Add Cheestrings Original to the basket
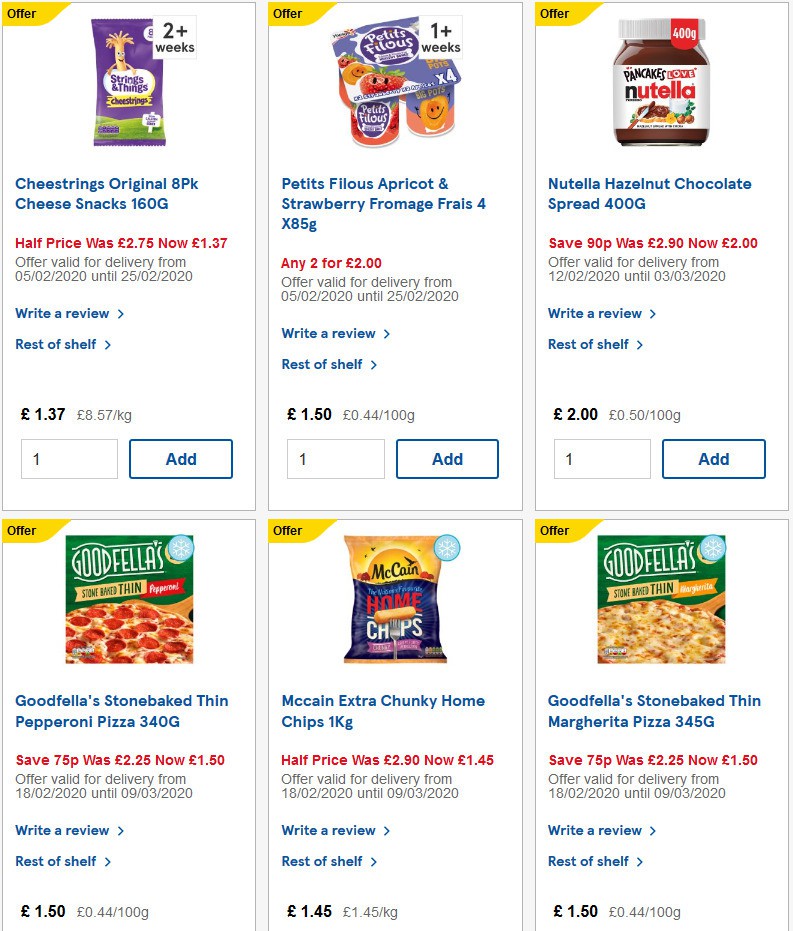The image size is (793, 931). tap(180, 459)
